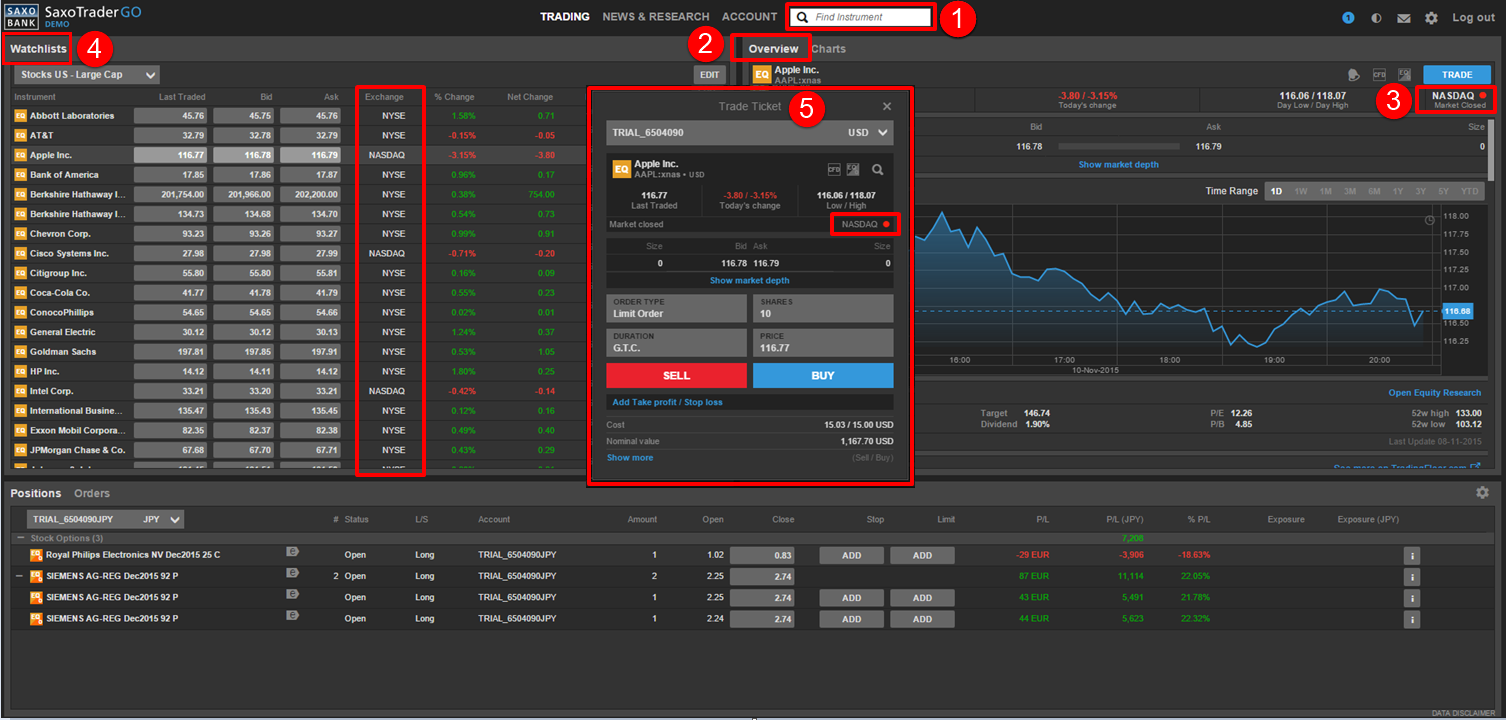Switch to the Orders tab
This screenshot has height=720, width=1506.
coord(92,493)
